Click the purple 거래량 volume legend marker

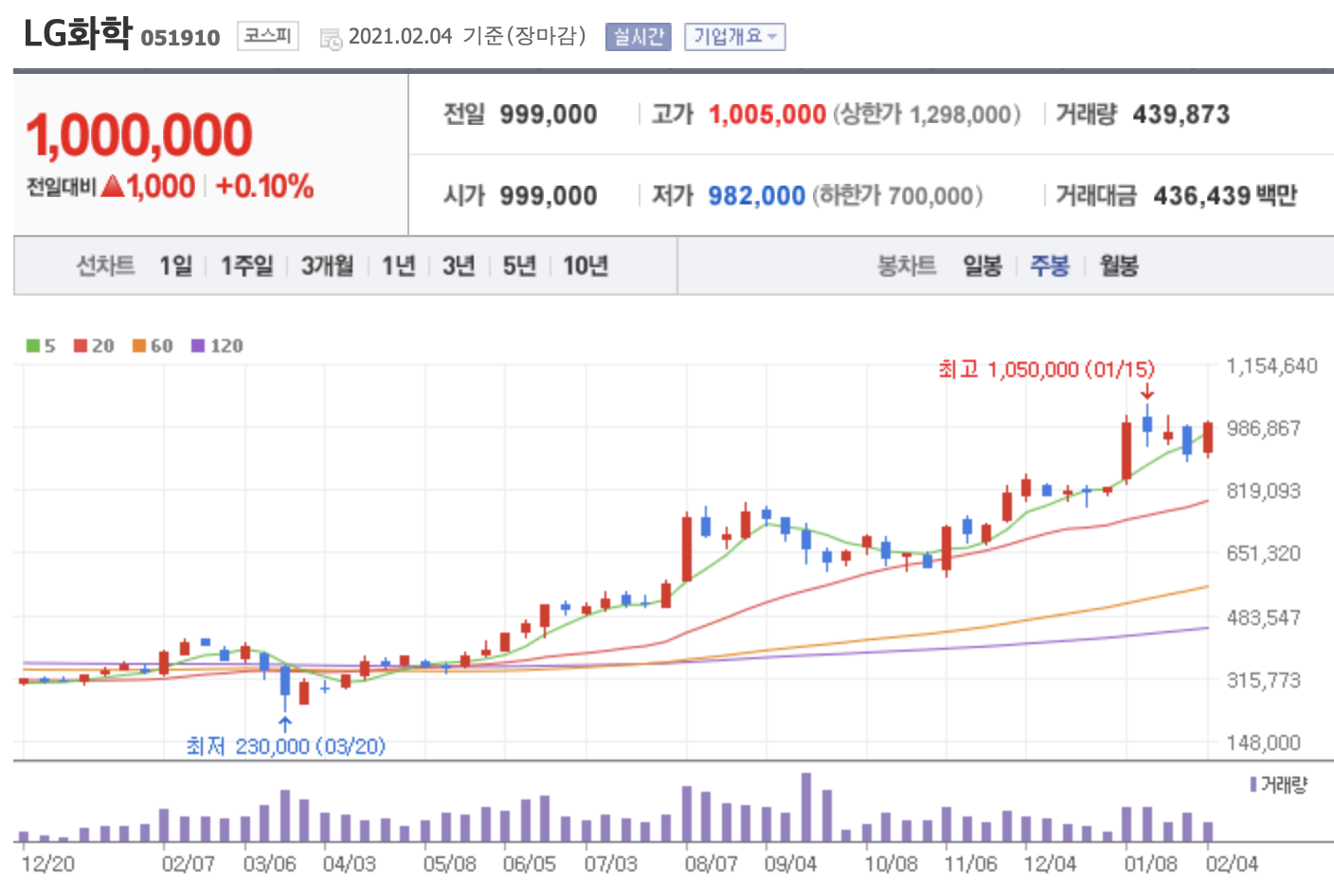[x=1253, y=784]
